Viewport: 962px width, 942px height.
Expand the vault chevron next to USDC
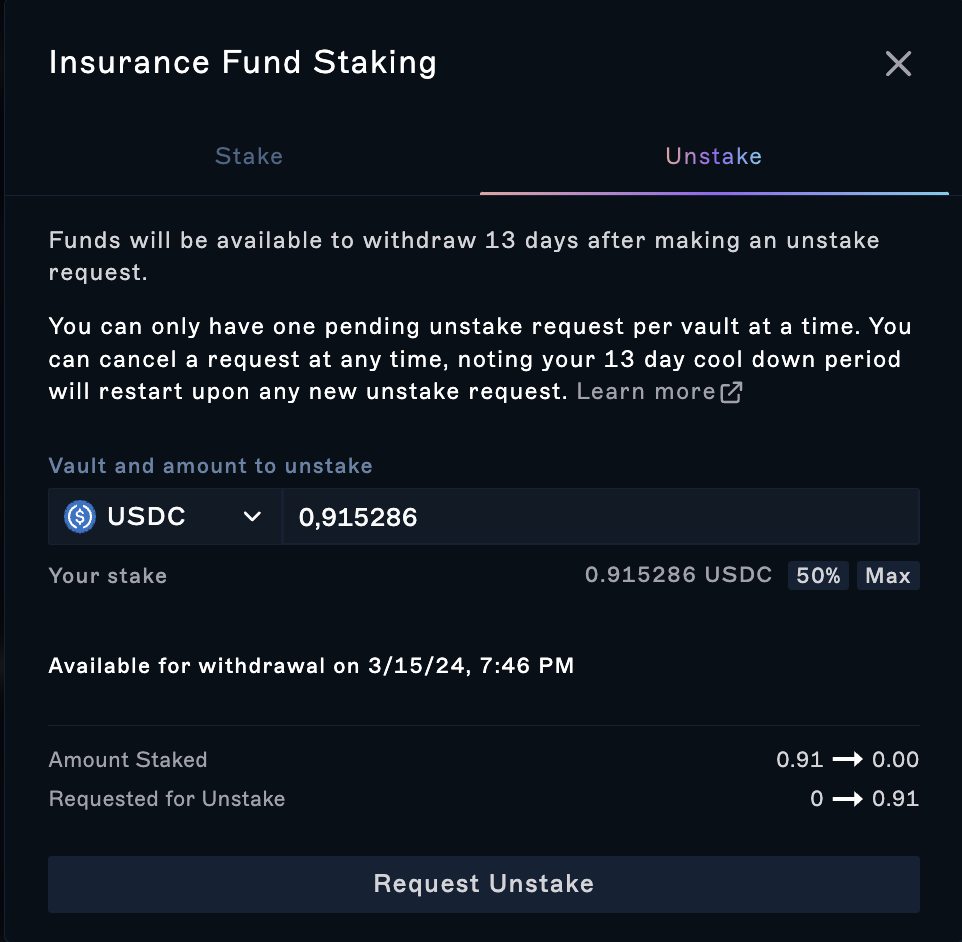(x=252, y=517)
